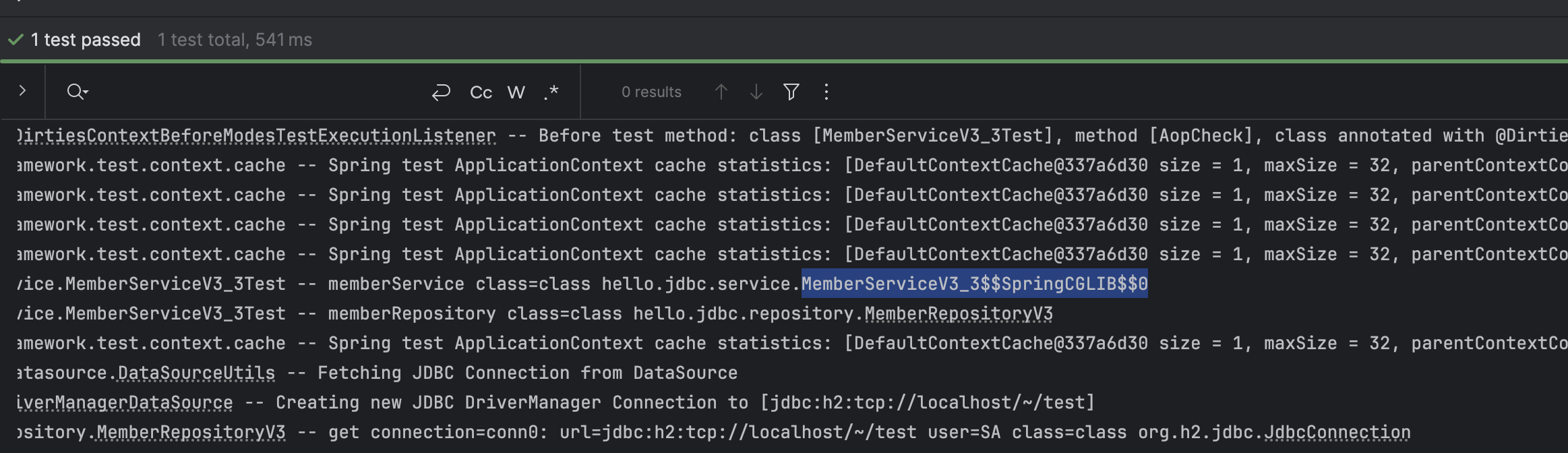The height and width of the screenshot is (453, 1568).
Task: Go to next search occurrence arrow
Action: [756, 92]
